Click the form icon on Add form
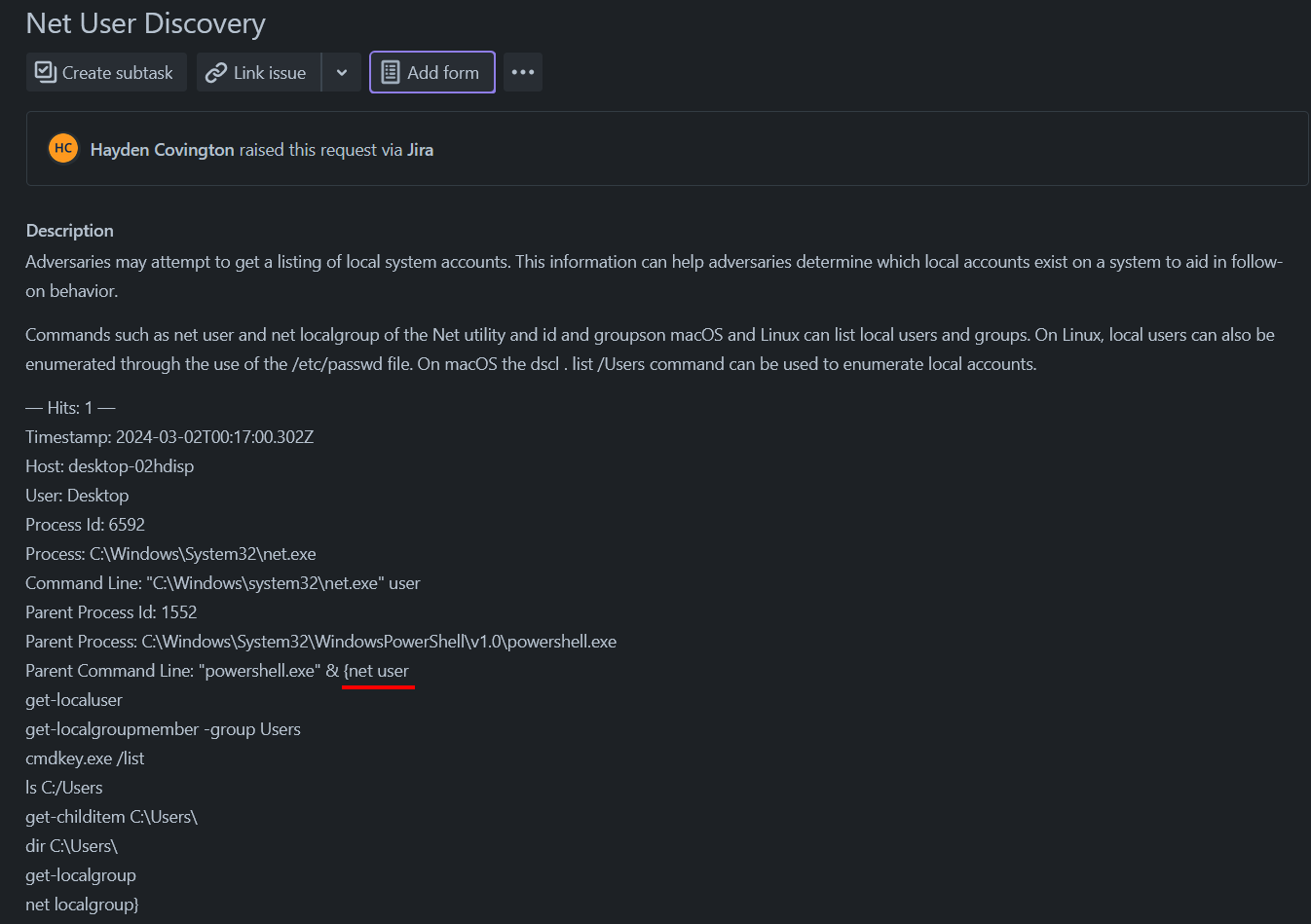This screenshot has height=924, width=1311. 391,72
